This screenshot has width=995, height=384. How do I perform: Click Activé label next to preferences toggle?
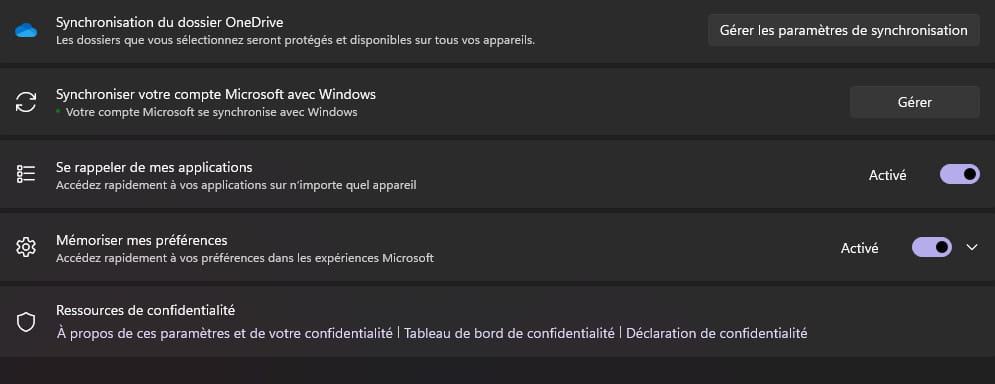[859, 248]
